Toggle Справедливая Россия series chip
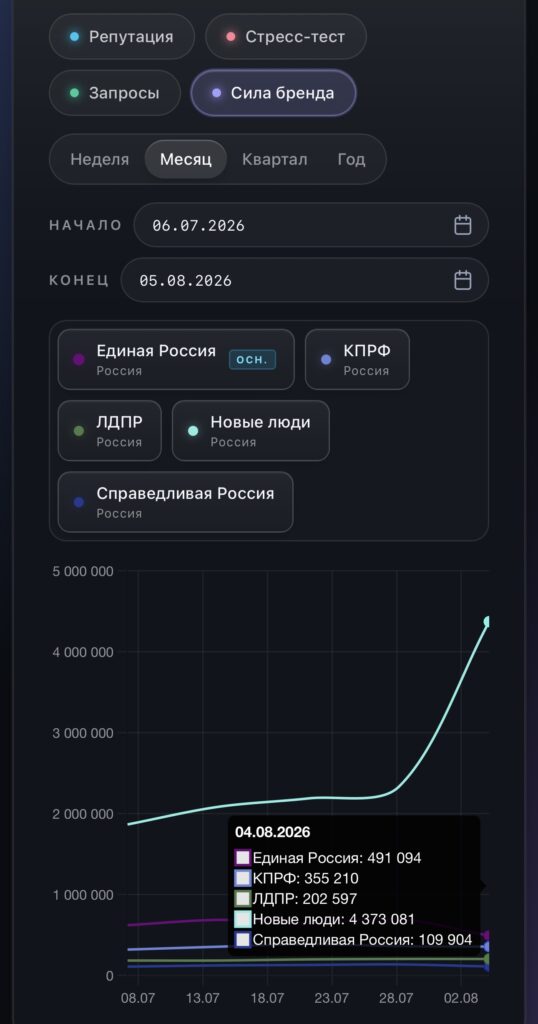 pyautogui.click(x=176, y=502)
